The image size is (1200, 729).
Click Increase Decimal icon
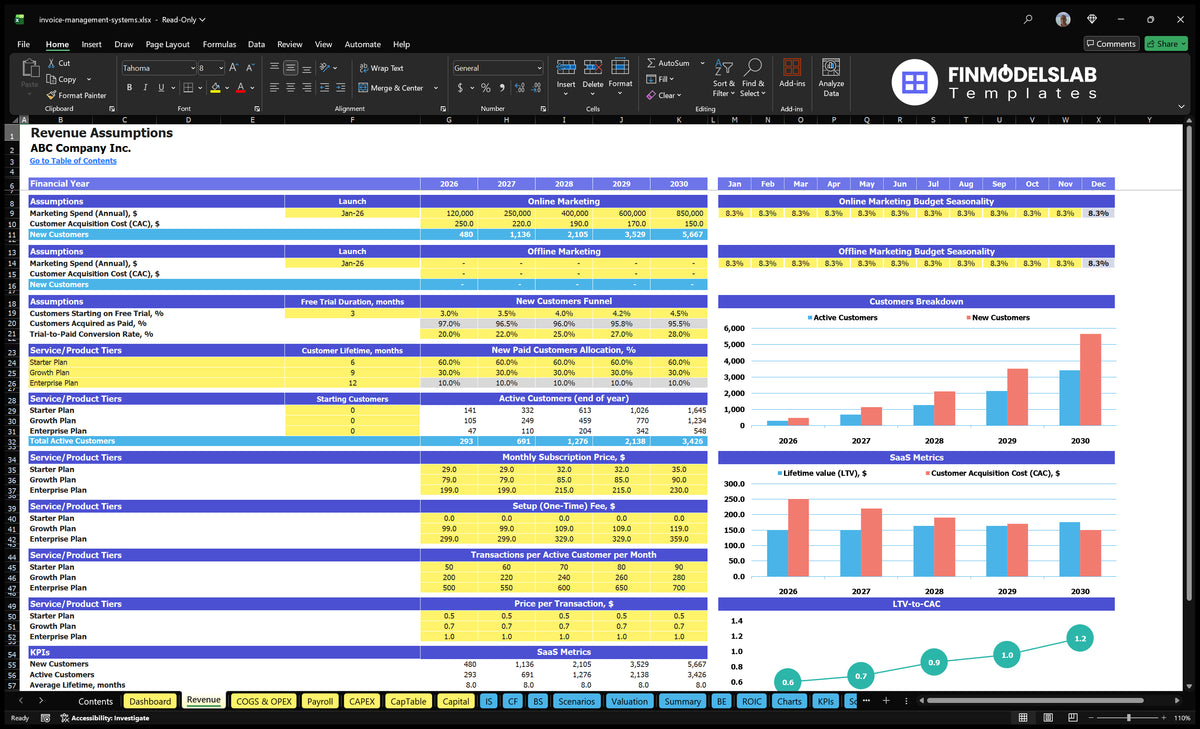(520, 88)
